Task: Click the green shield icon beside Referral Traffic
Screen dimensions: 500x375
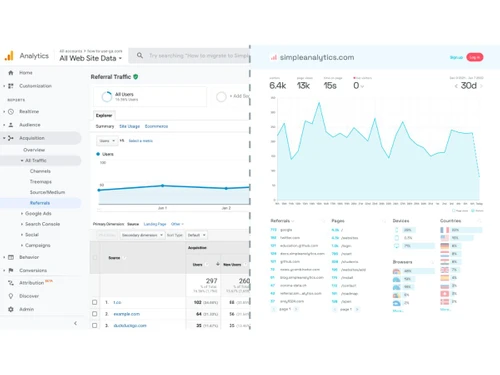Action: pyautogui.click(x=136, y=77)
